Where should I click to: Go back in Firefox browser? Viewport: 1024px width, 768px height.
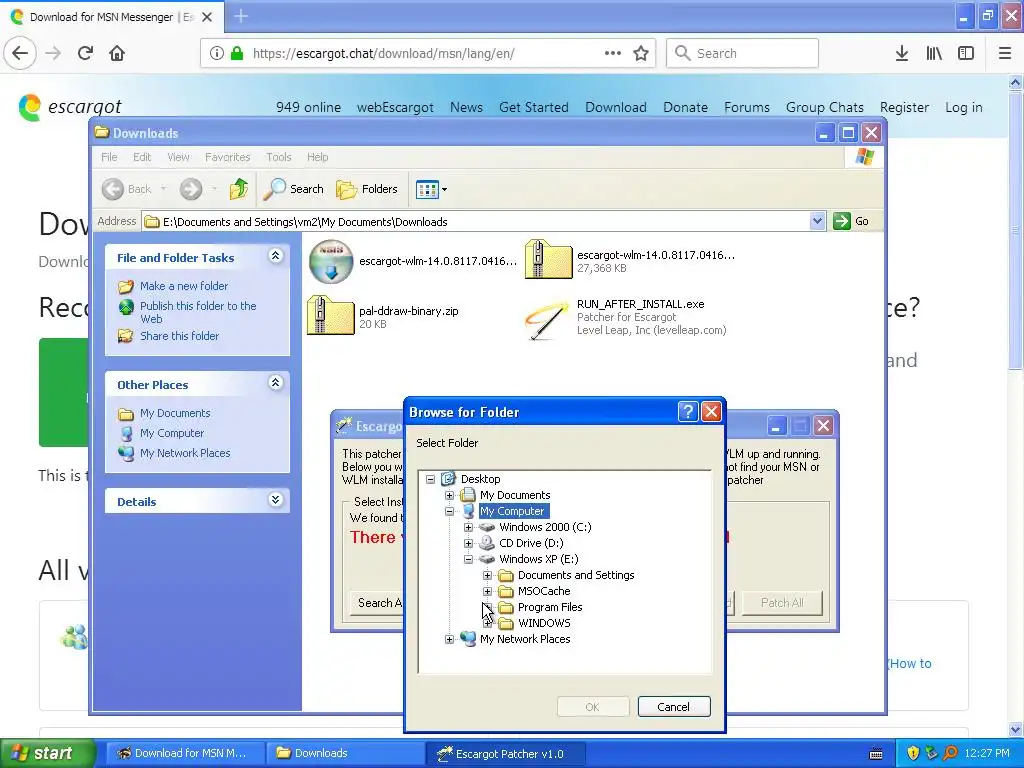tap(20, 53)
